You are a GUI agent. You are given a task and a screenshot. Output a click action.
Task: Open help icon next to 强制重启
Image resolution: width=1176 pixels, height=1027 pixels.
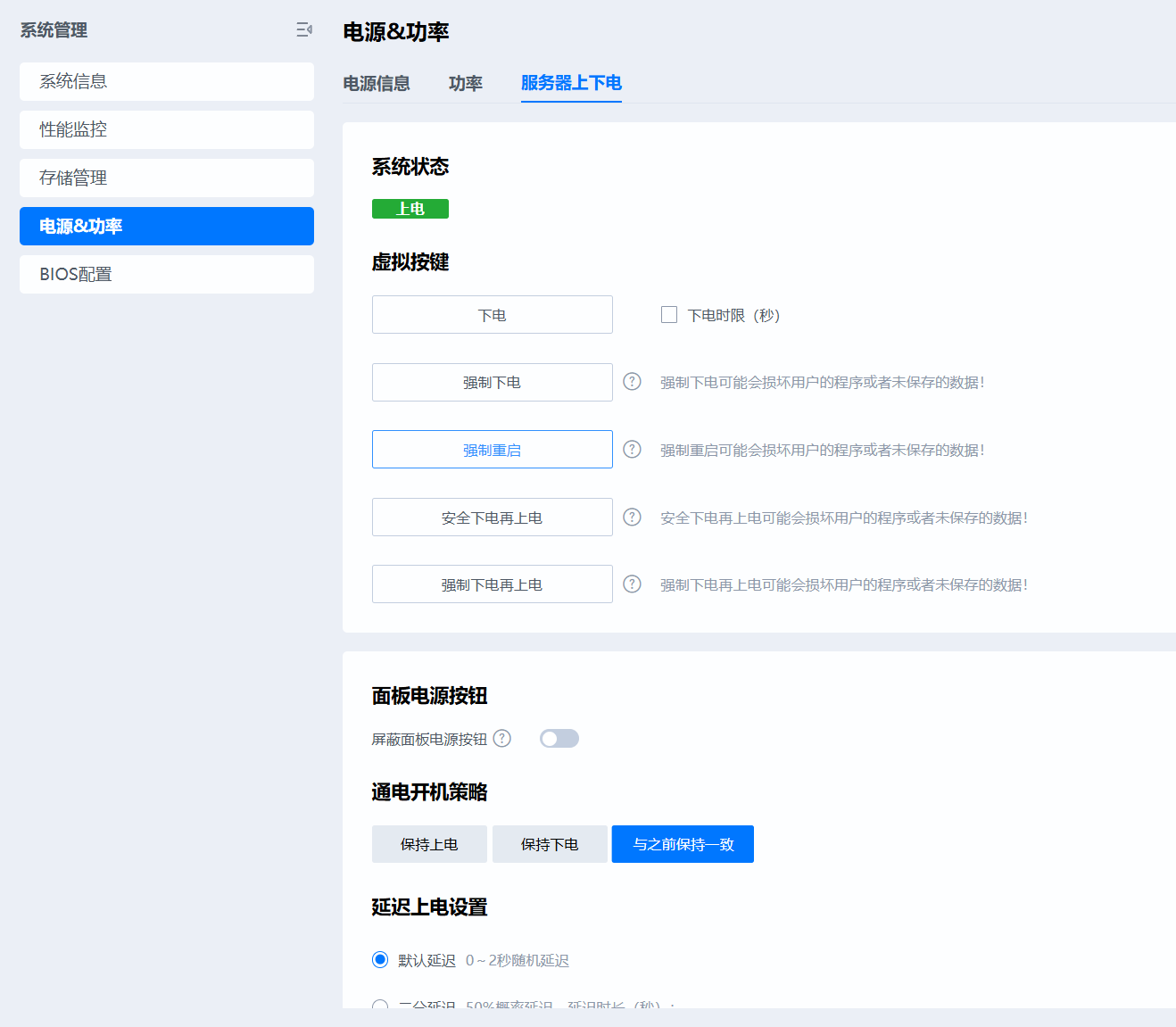tap(632, 449)
